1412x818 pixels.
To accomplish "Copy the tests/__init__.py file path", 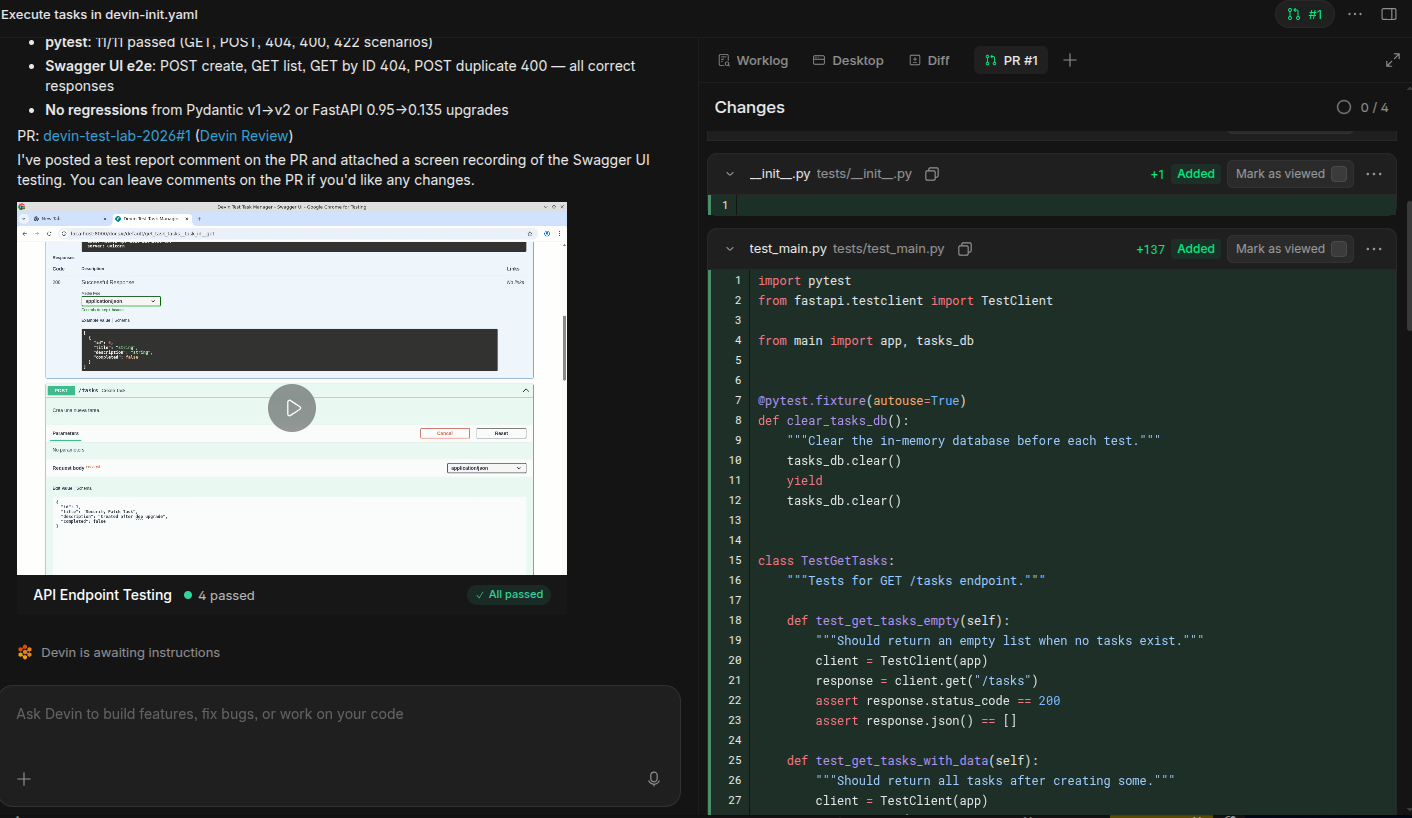I will click(932, 174).
